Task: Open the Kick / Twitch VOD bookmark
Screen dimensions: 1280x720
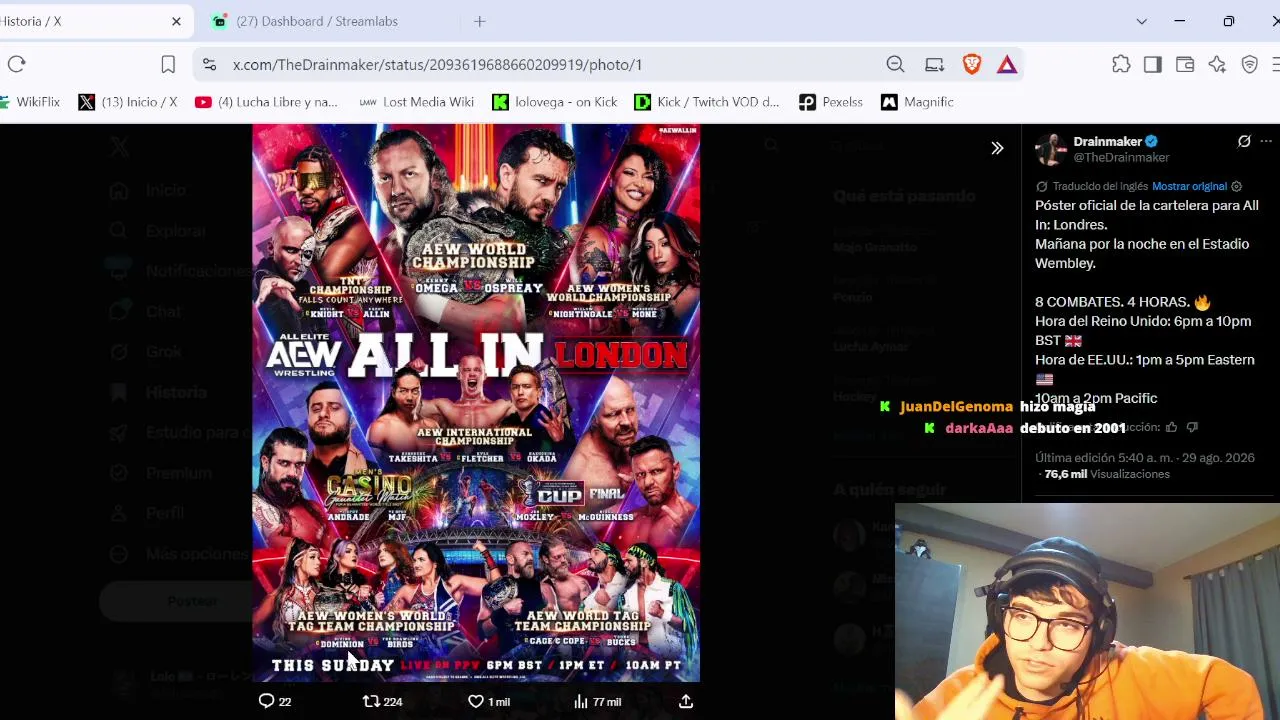Action: [x=707, y=102]
